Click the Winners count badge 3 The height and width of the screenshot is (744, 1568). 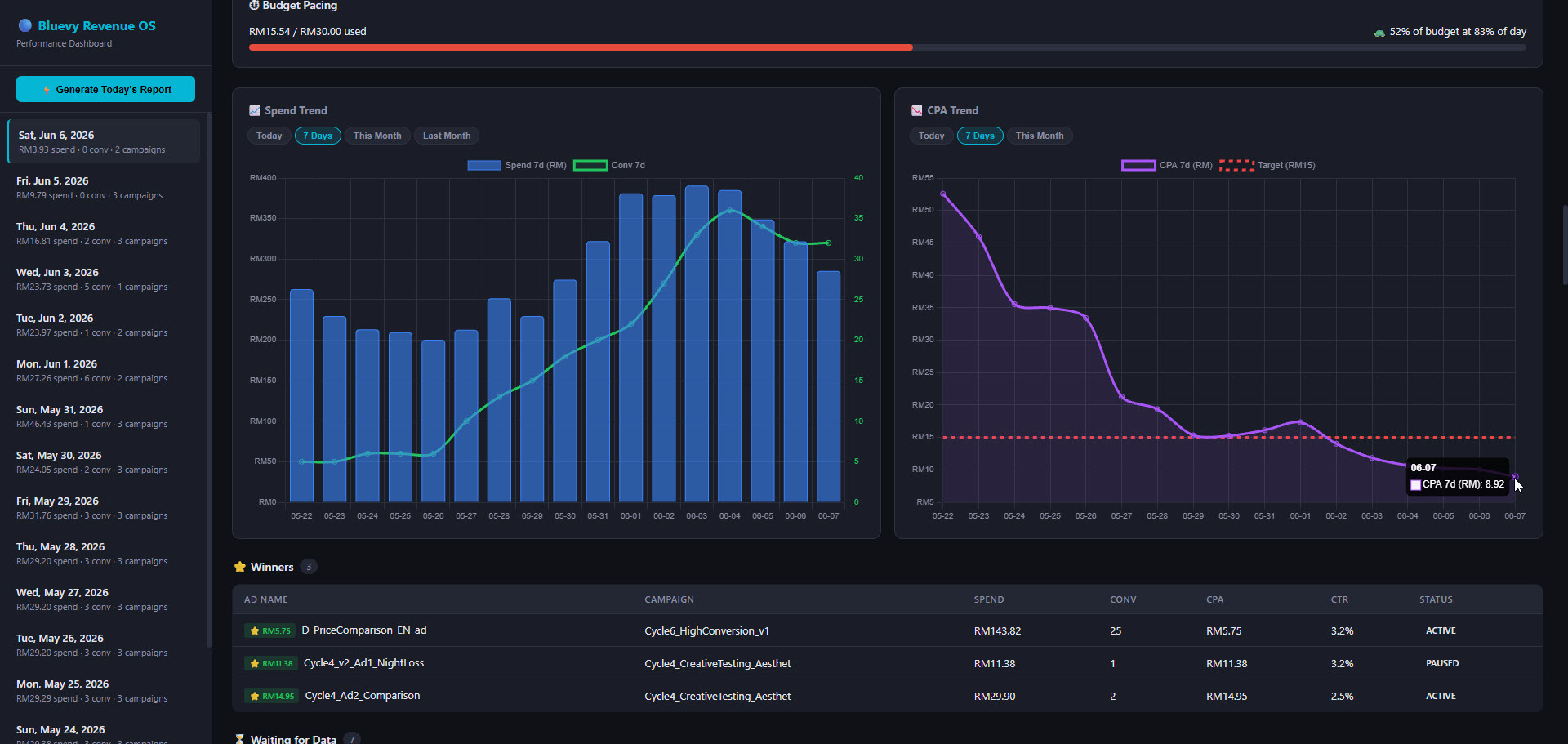(x=309, y=567)
